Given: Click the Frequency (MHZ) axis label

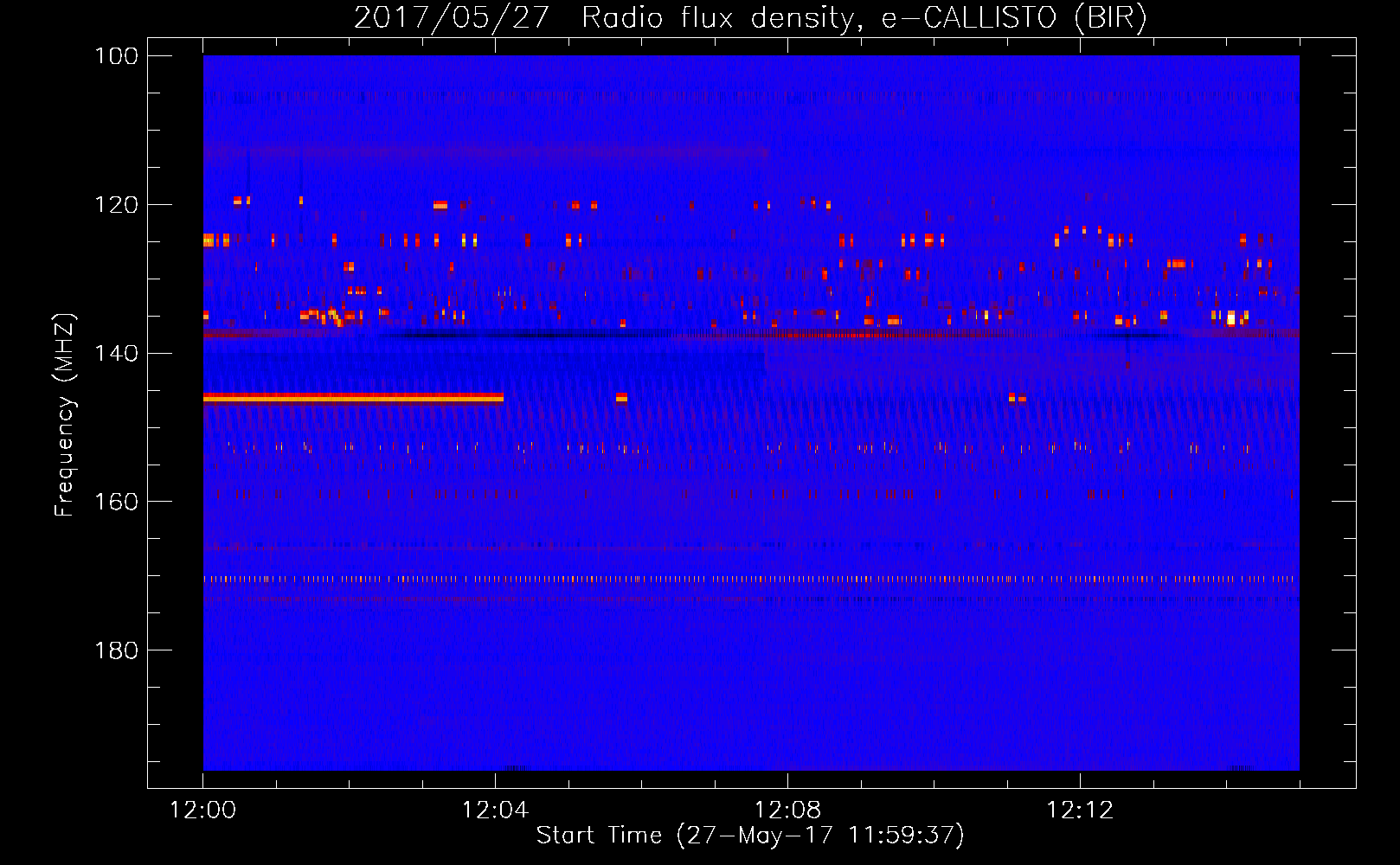Looking at the screenshot, I should click(65, 415).
